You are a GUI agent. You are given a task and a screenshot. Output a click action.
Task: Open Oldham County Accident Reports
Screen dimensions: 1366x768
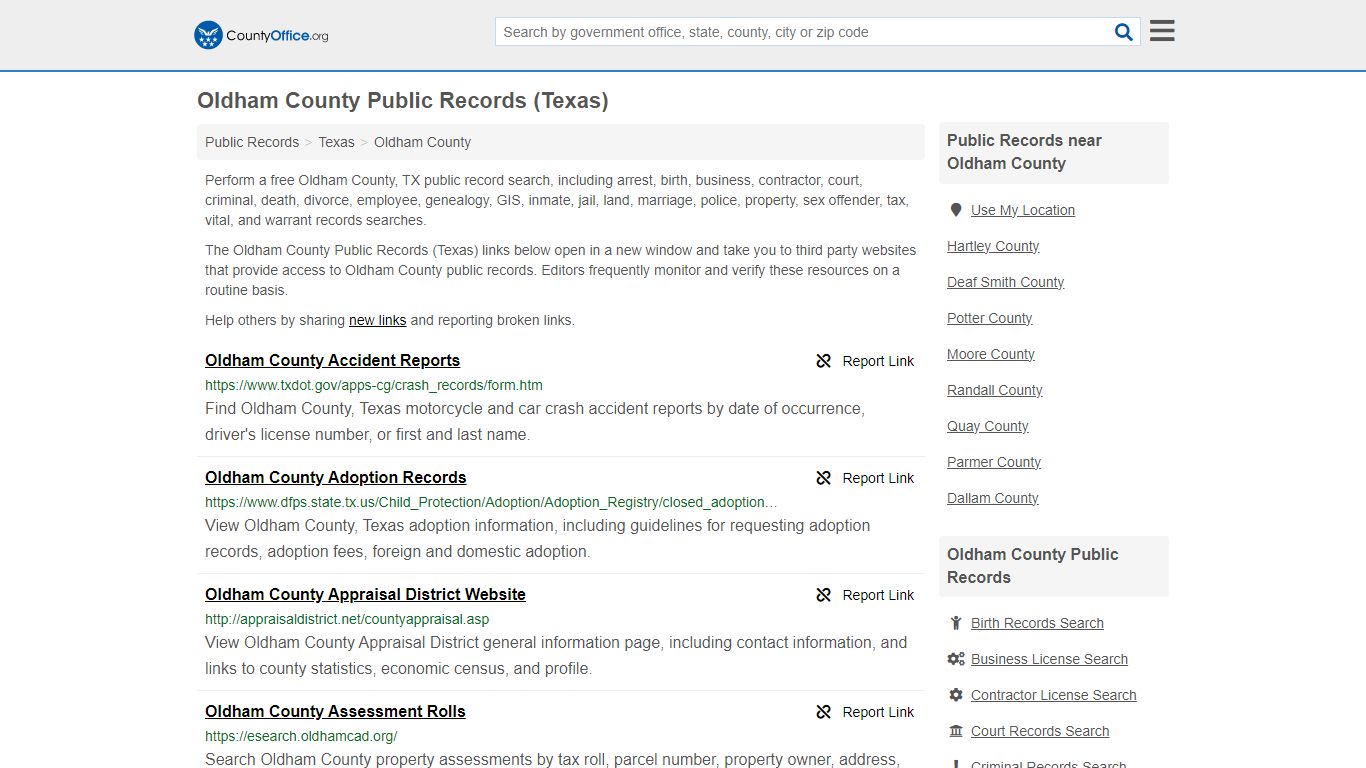tap(332, 361)
